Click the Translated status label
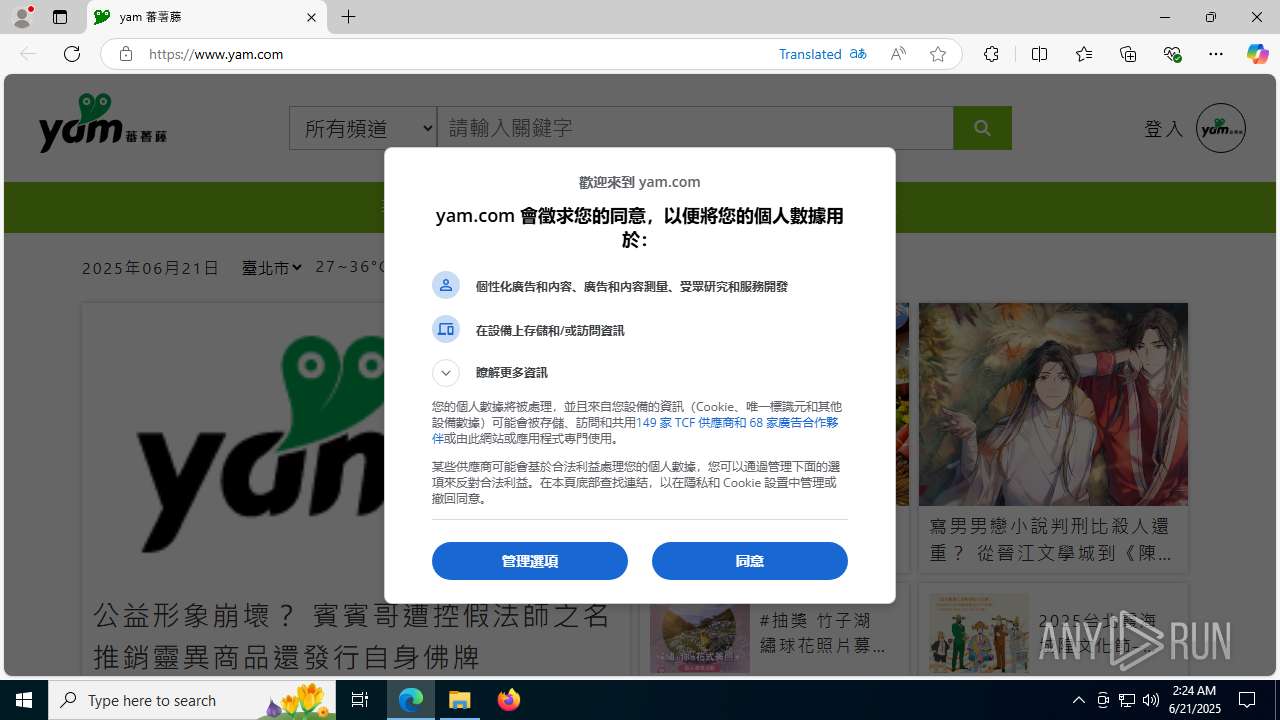 810,54
